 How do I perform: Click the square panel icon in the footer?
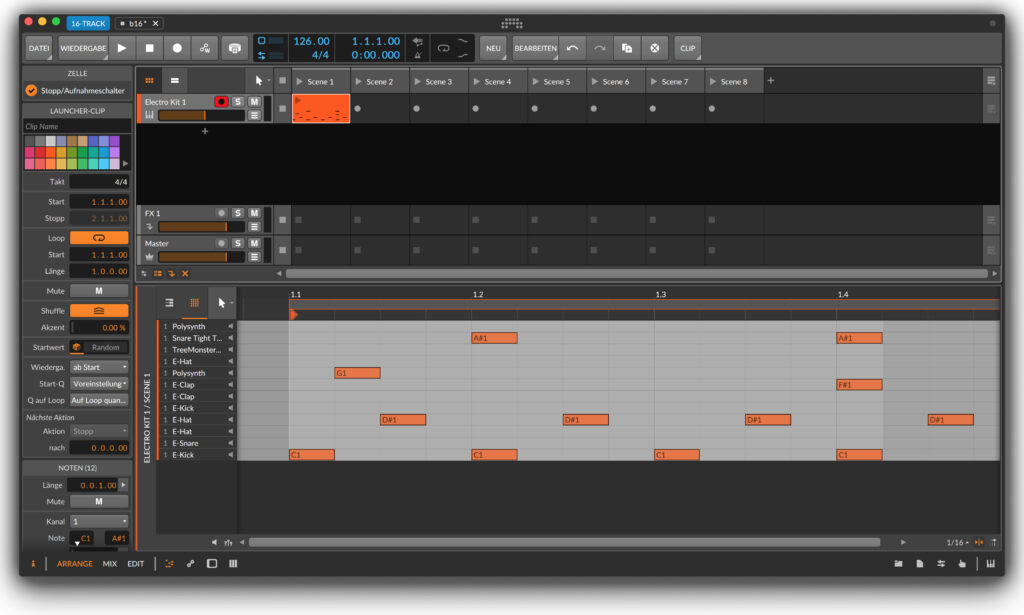(212, 563)
